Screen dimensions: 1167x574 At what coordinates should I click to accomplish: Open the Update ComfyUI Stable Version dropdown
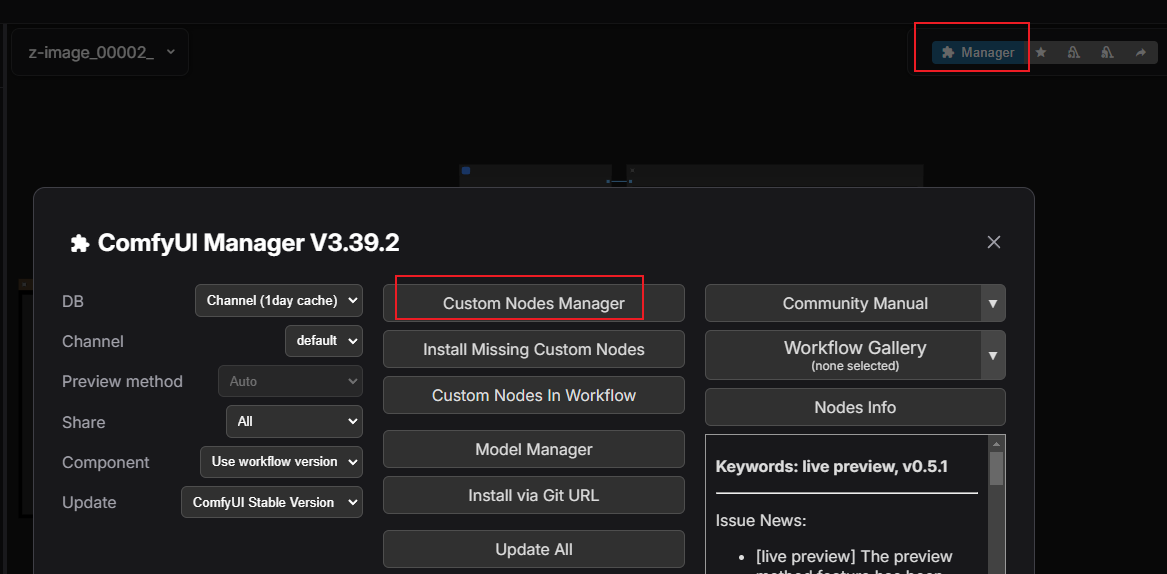pyautogui.click(x=272, y=502)
